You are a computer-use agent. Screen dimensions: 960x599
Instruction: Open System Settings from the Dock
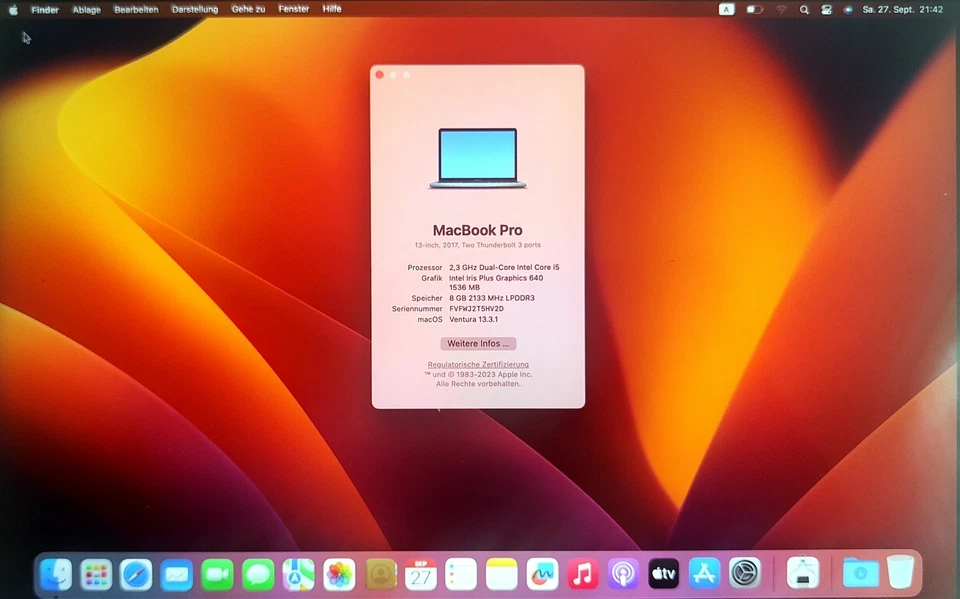click(x=743, y=573)
